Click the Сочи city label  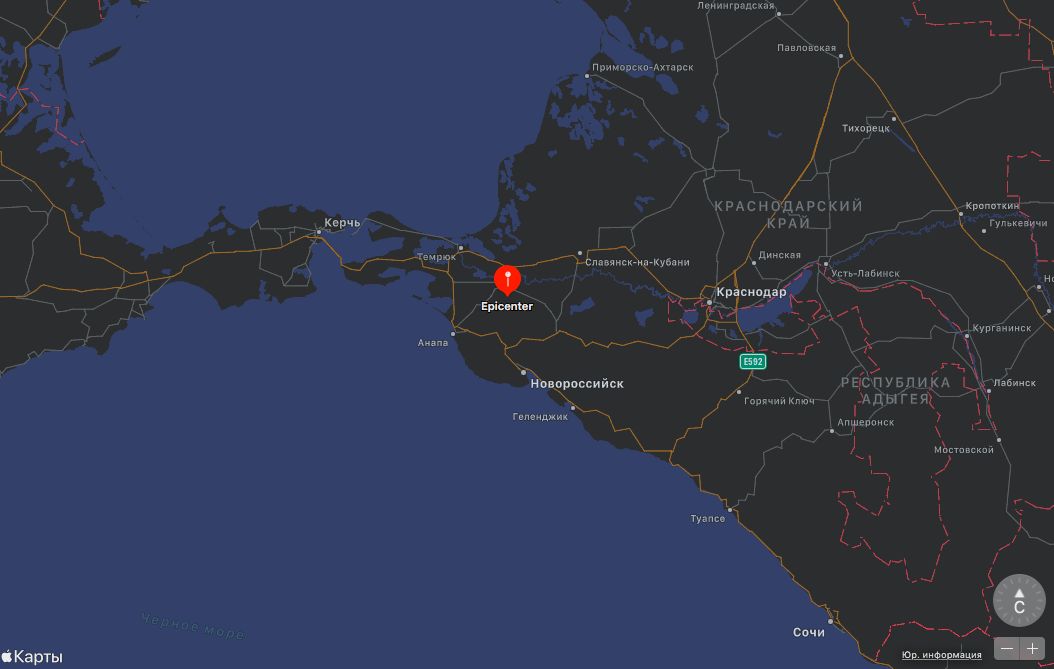point(809,632)
